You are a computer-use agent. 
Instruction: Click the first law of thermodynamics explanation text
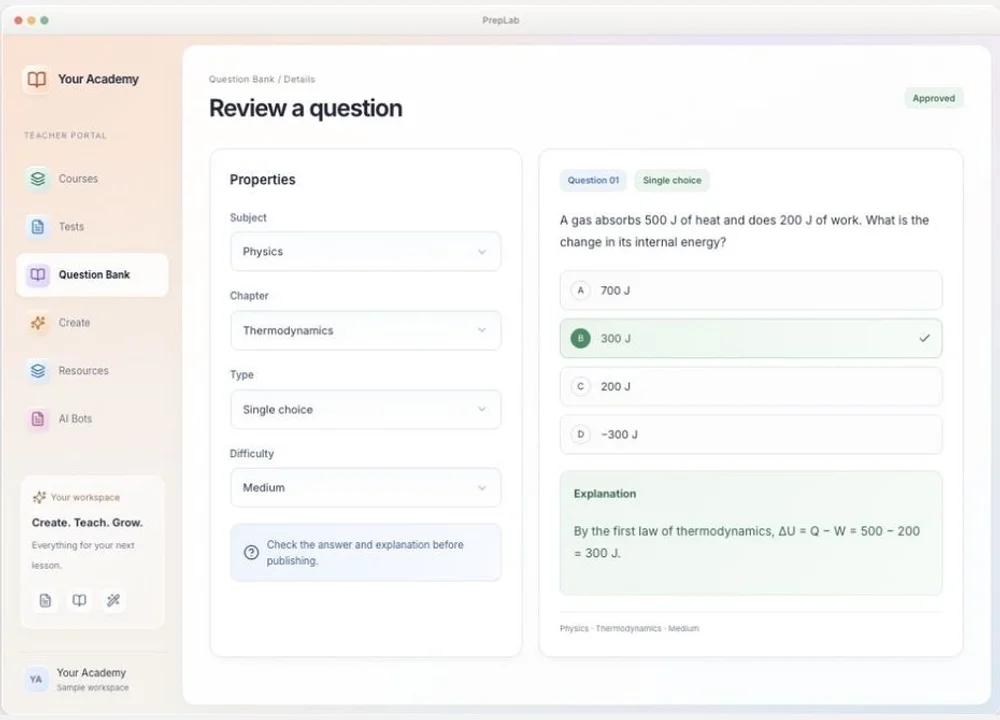(x=746, y=542)
